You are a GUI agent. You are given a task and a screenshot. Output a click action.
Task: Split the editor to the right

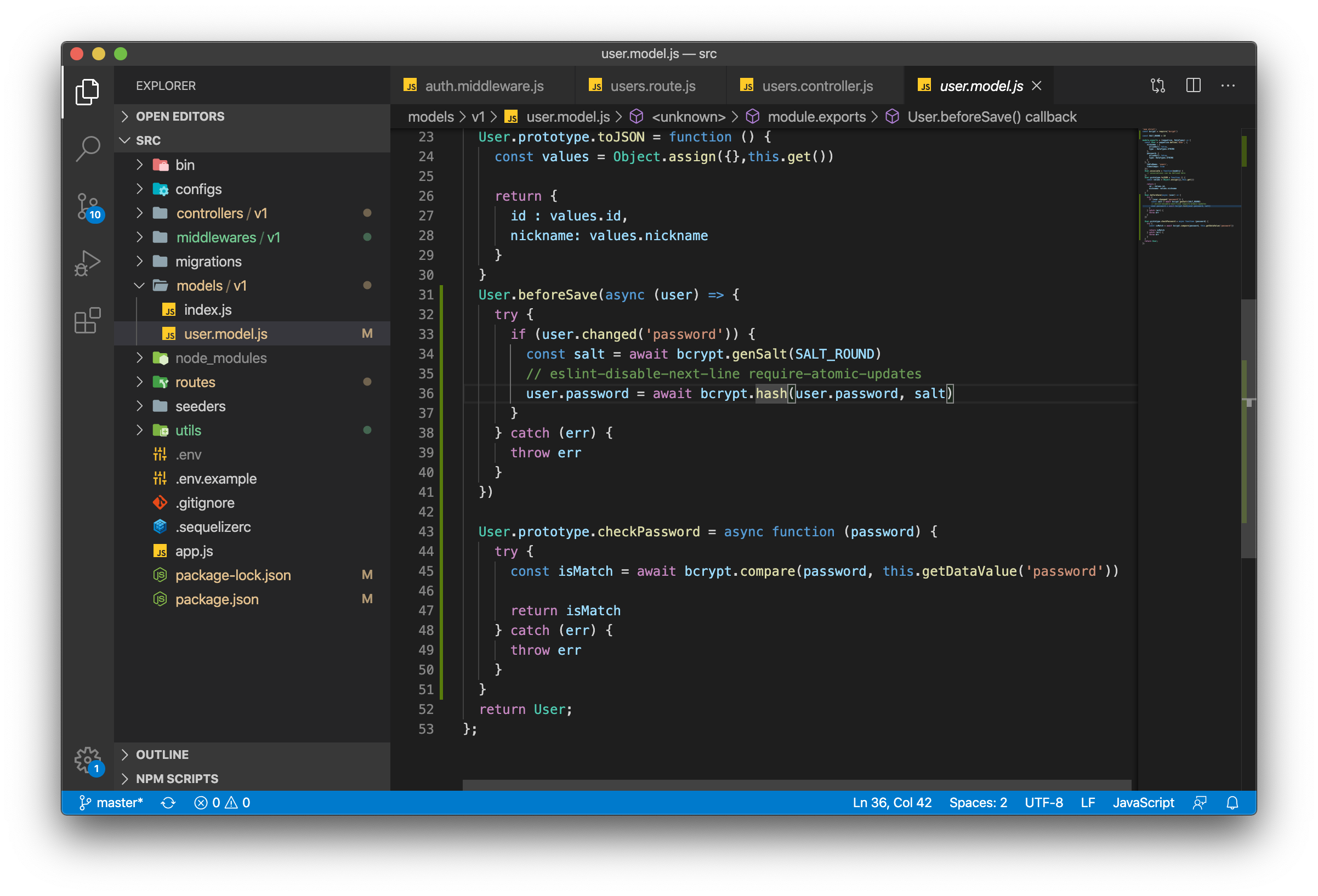pos(1193,86)
